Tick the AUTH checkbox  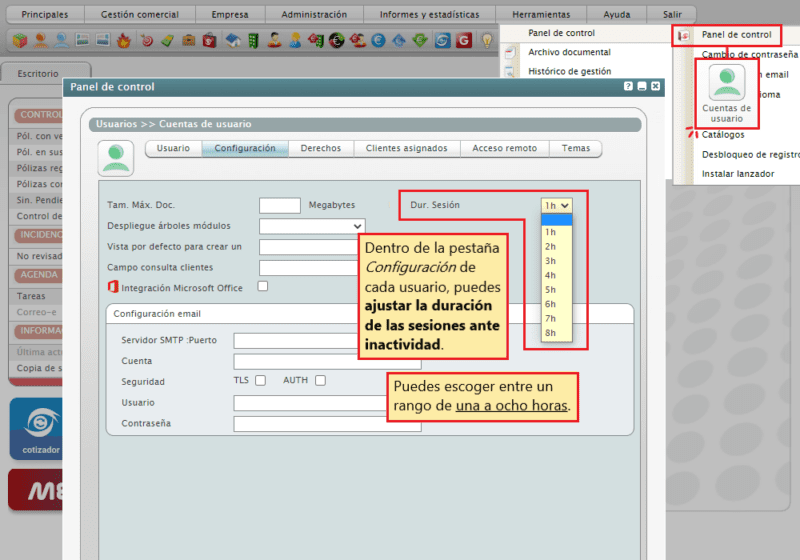coord(320,380)
